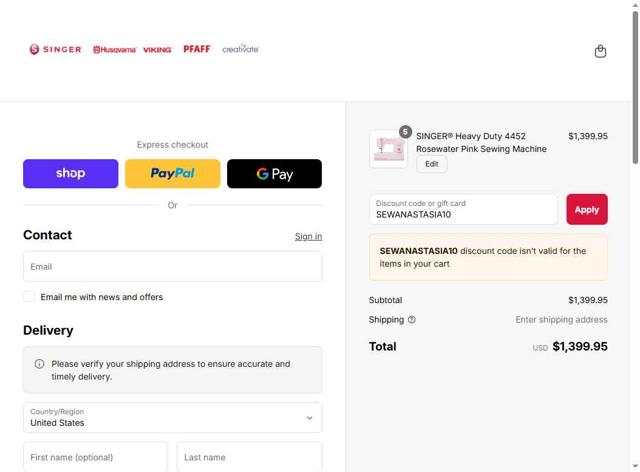Focus the Email input field
640x472 pixels.
[173, 267]
